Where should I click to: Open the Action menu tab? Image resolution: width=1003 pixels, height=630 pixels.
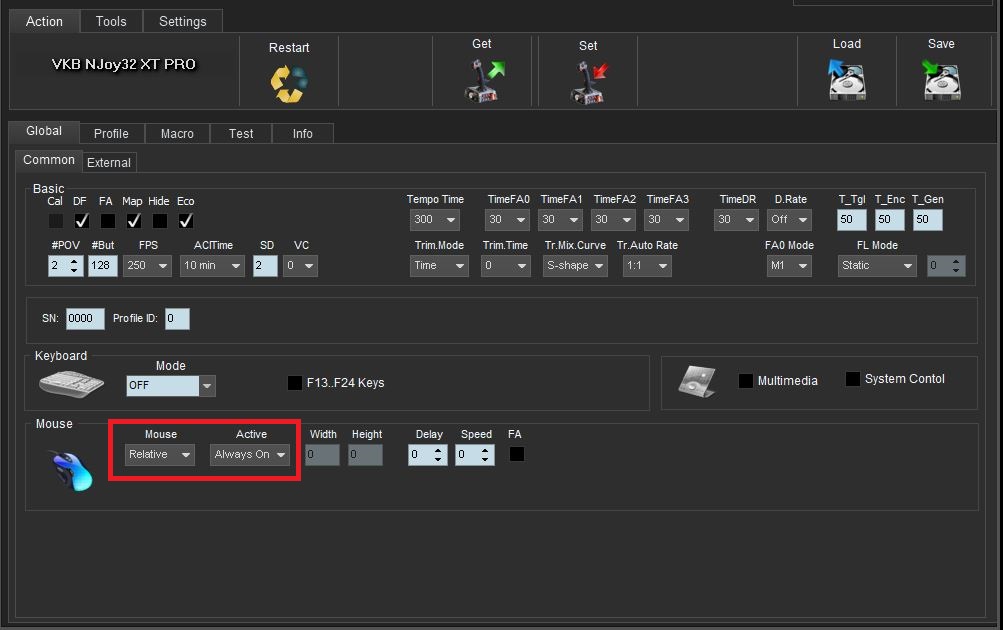[44, 21]
